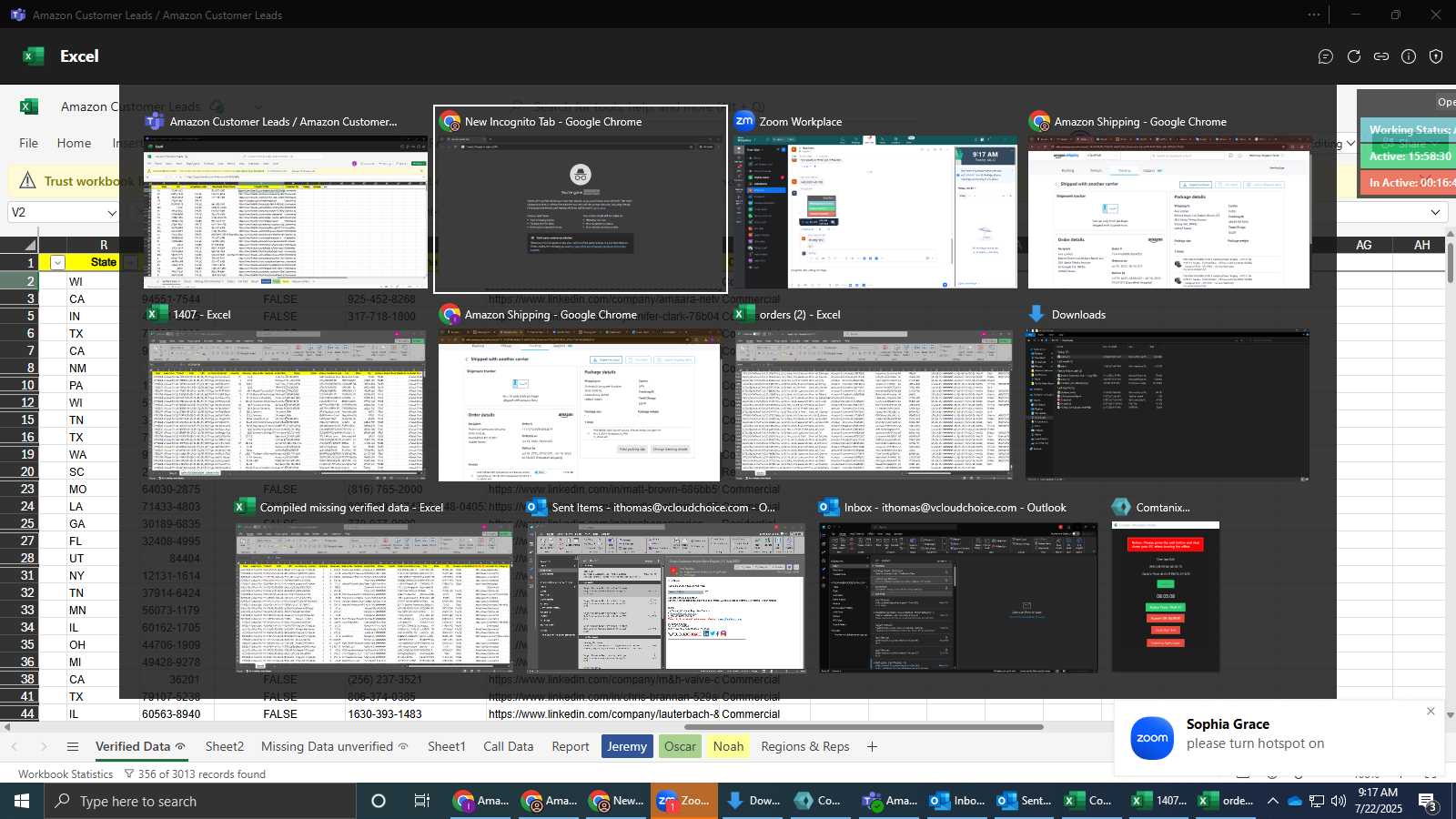The image size is (1456, 819).
Task: Select the green Oscar sheet tab
Action: (x=680, y=746)
